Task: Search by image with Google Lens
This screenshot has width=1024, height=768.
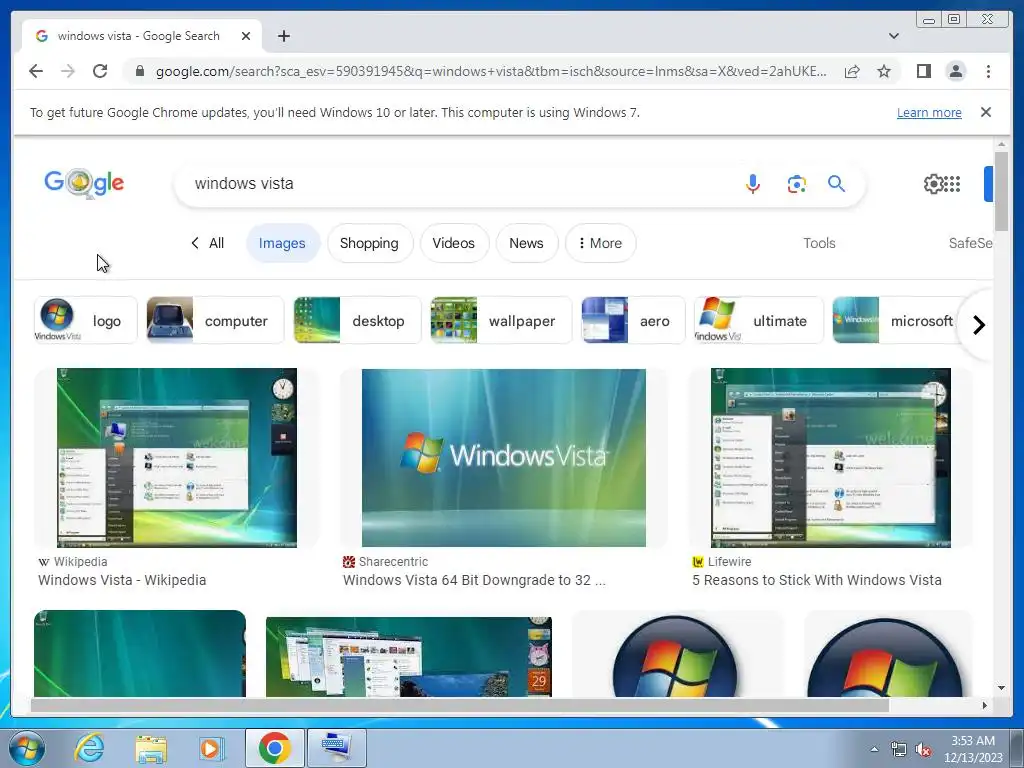Action: [x=796, y=184]
